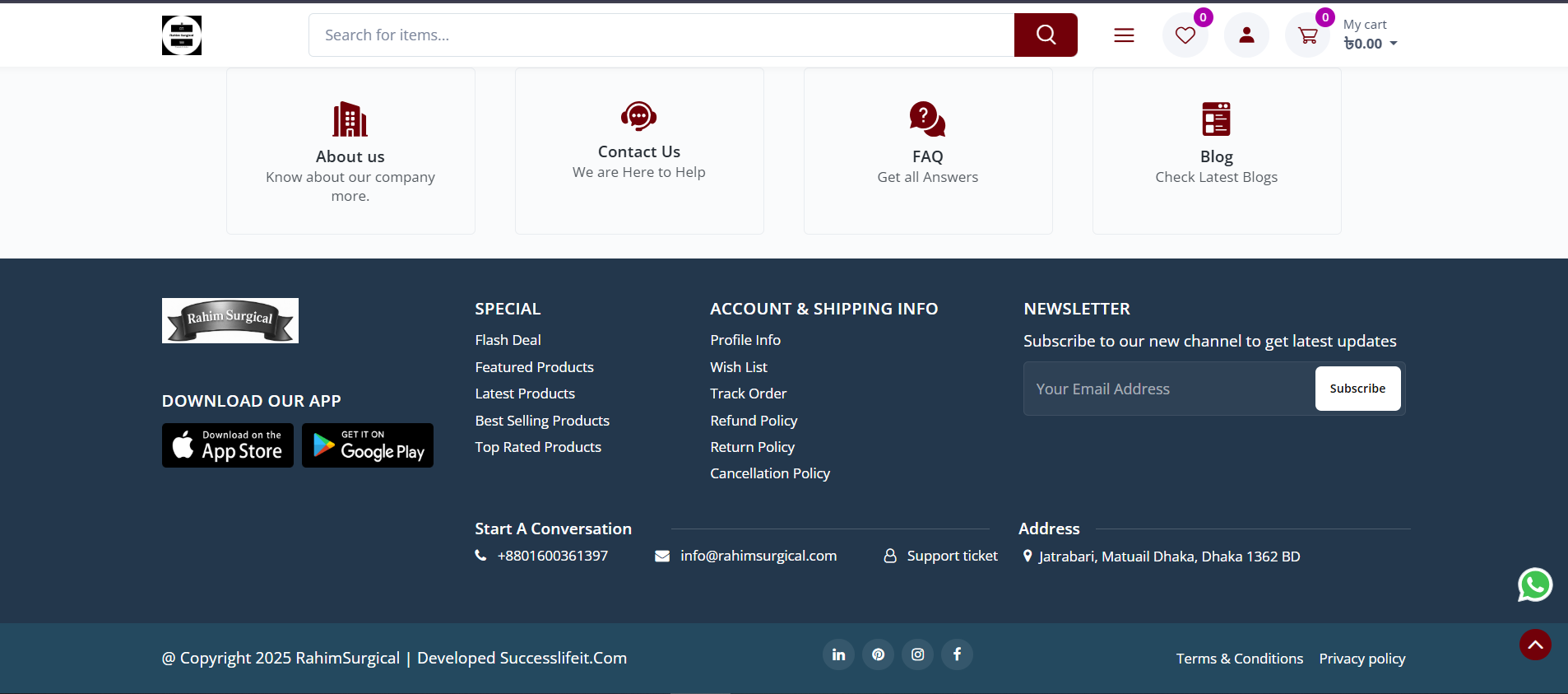This screenshot has height=694, width=1568.
Task: Open the Contact Us card
Action: pos(639,151)
